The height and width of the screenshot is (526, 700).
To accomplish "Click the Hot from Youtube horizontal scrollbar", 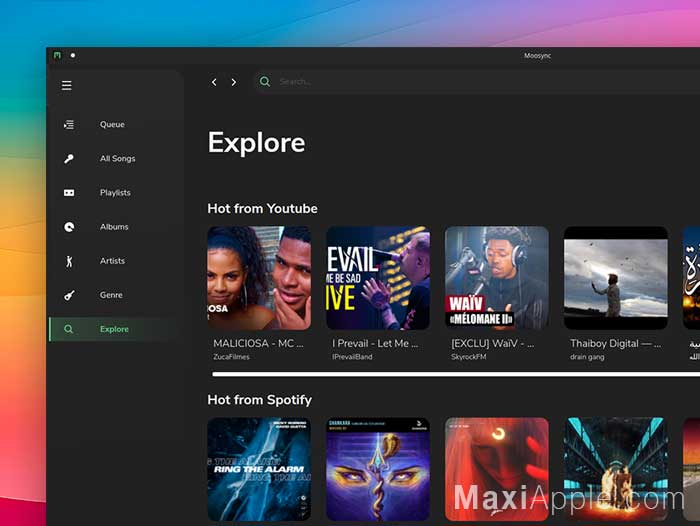I will pos(456,374).
